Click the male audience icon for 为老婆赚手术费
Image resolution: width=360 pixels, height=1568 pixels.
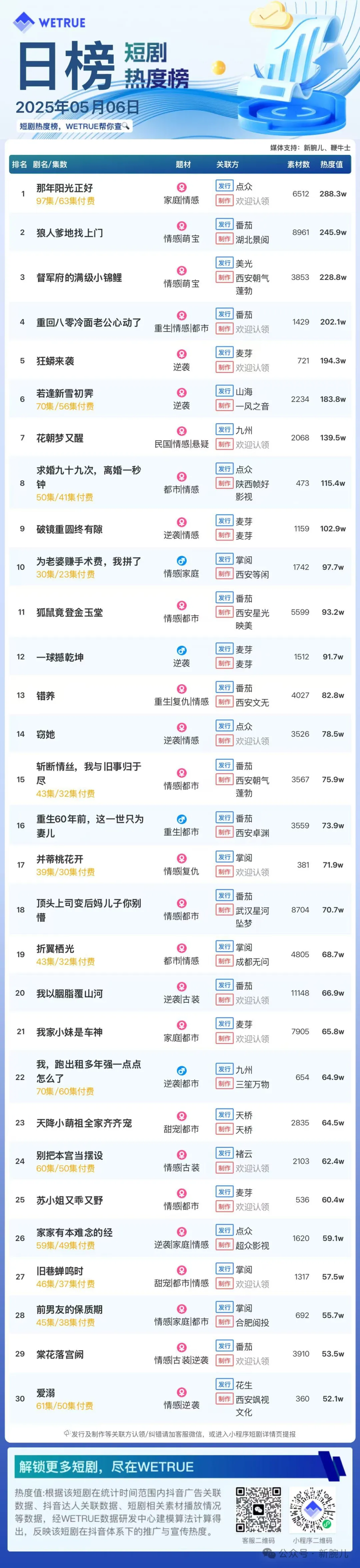(x=181, y=561)
